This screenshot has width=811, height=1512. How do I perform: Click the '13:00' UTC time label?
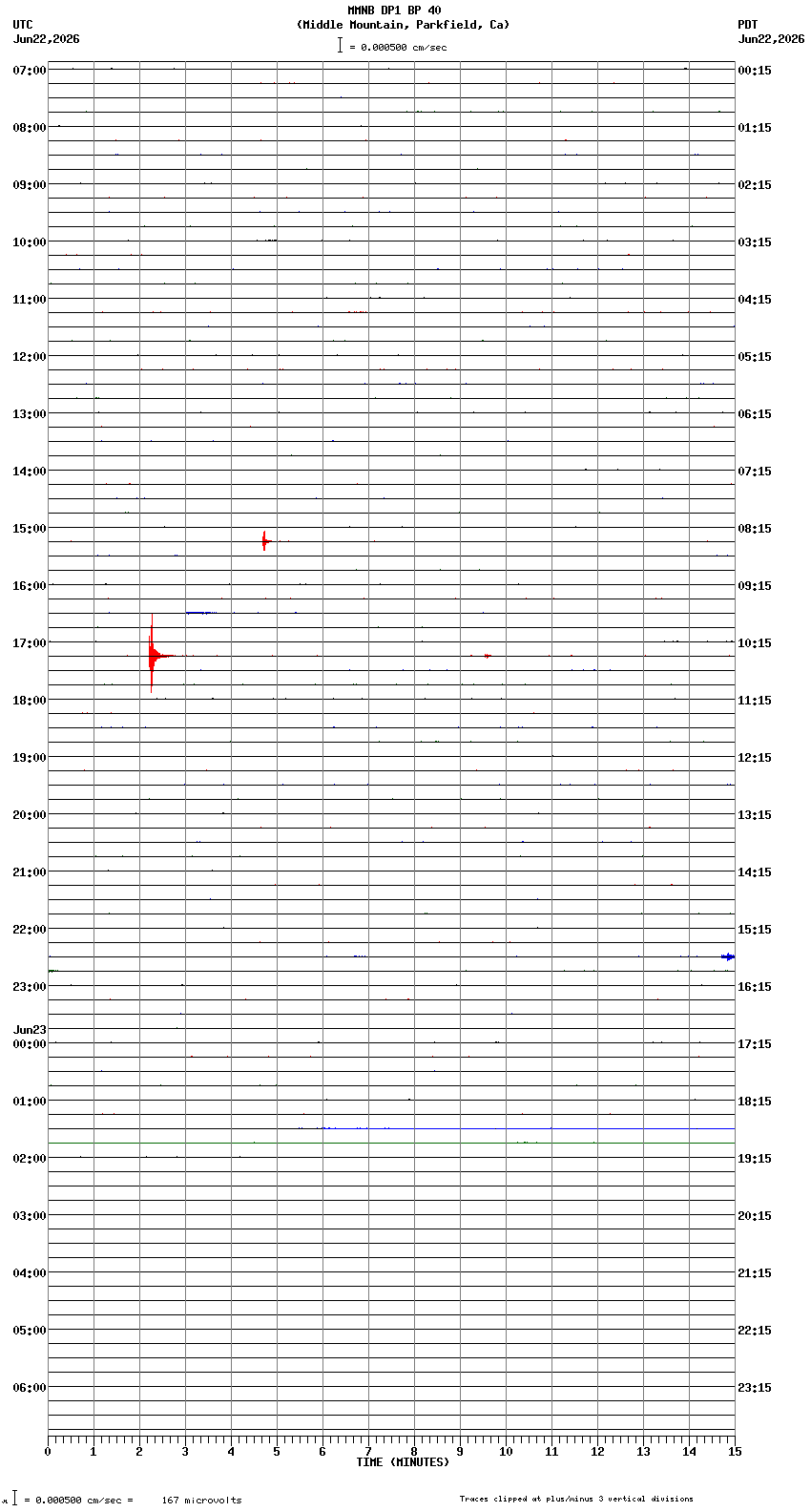coord(30,414)
